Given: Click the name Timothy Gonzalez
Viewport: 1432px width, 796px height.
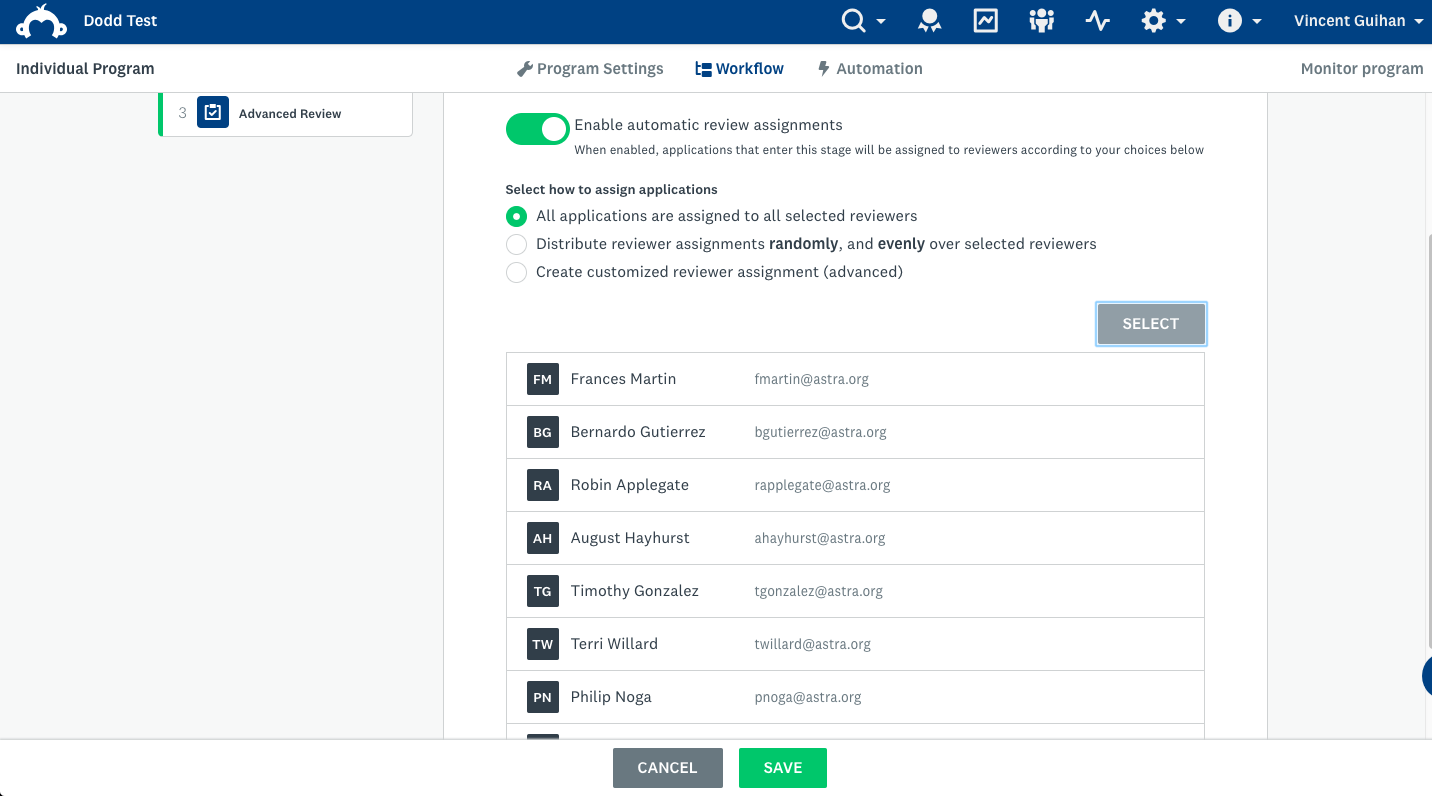Looking at the screenshot, I should (634, 591).
